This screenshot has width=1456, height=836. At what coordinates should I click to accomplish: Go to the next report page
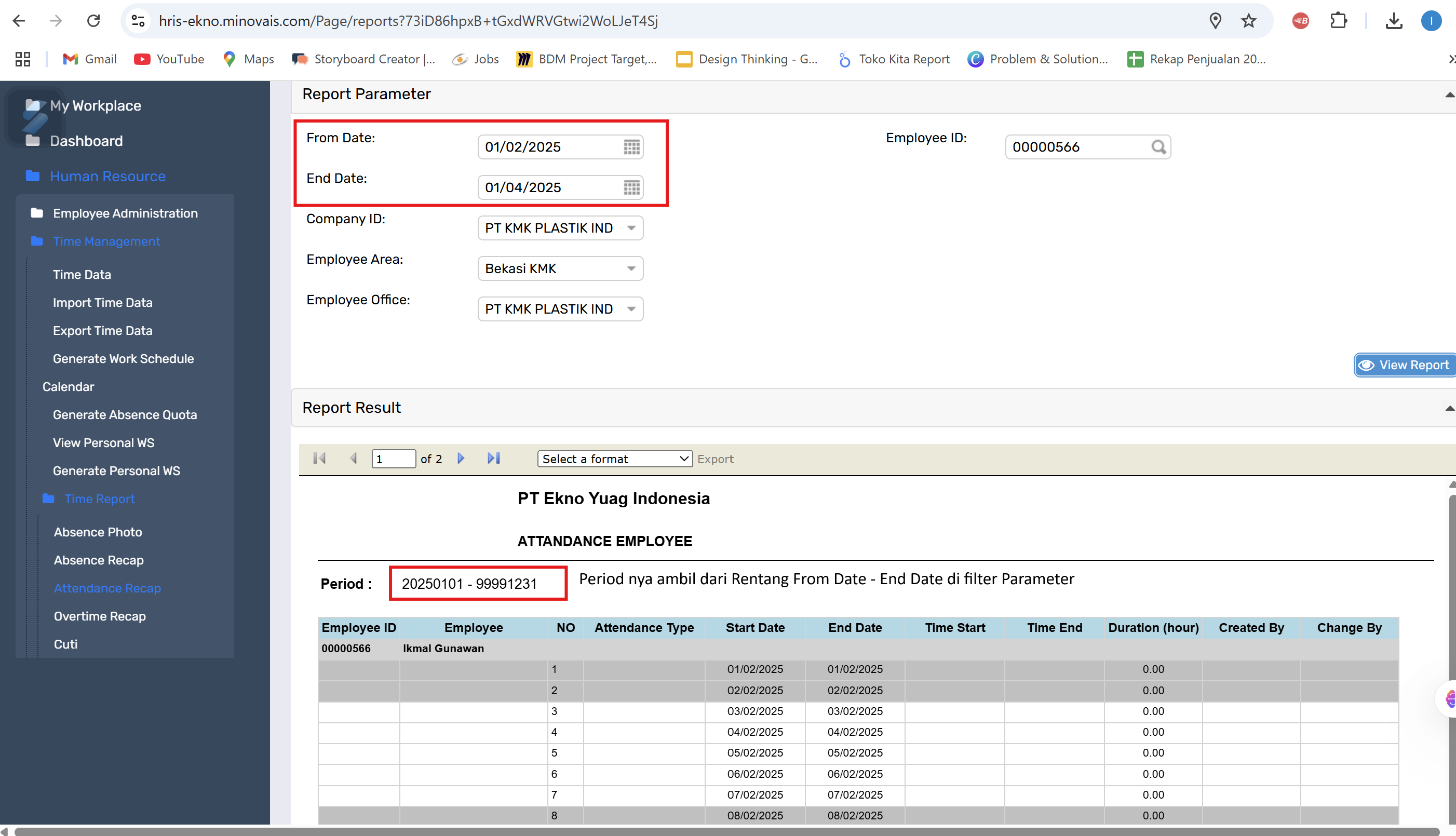461,458
